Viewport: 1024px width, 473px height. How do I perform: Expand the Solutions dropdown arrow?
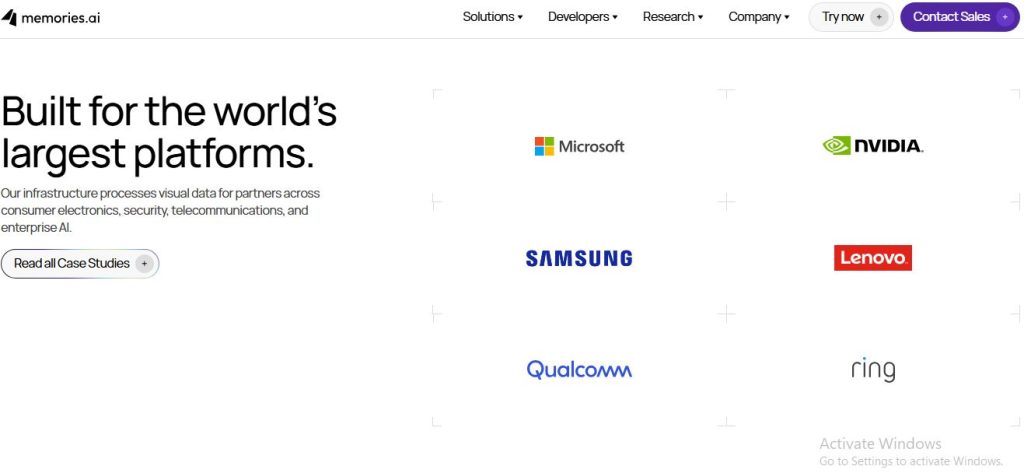520,18
